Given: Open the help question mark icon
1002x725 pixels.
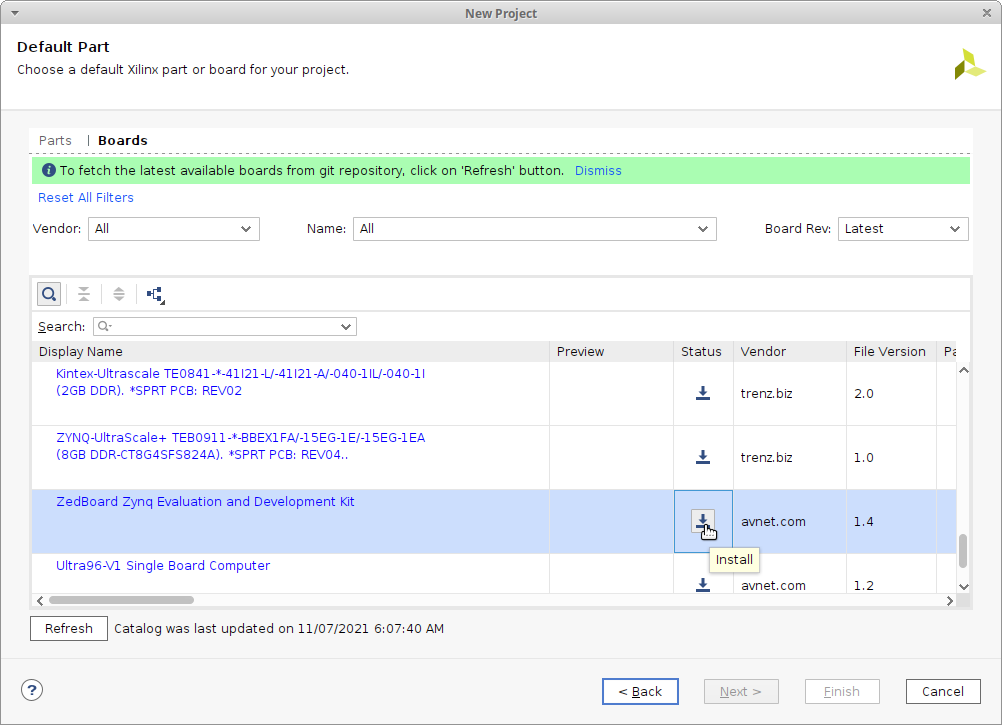Looking at the screenshot, I should click(x=32, y=690).
